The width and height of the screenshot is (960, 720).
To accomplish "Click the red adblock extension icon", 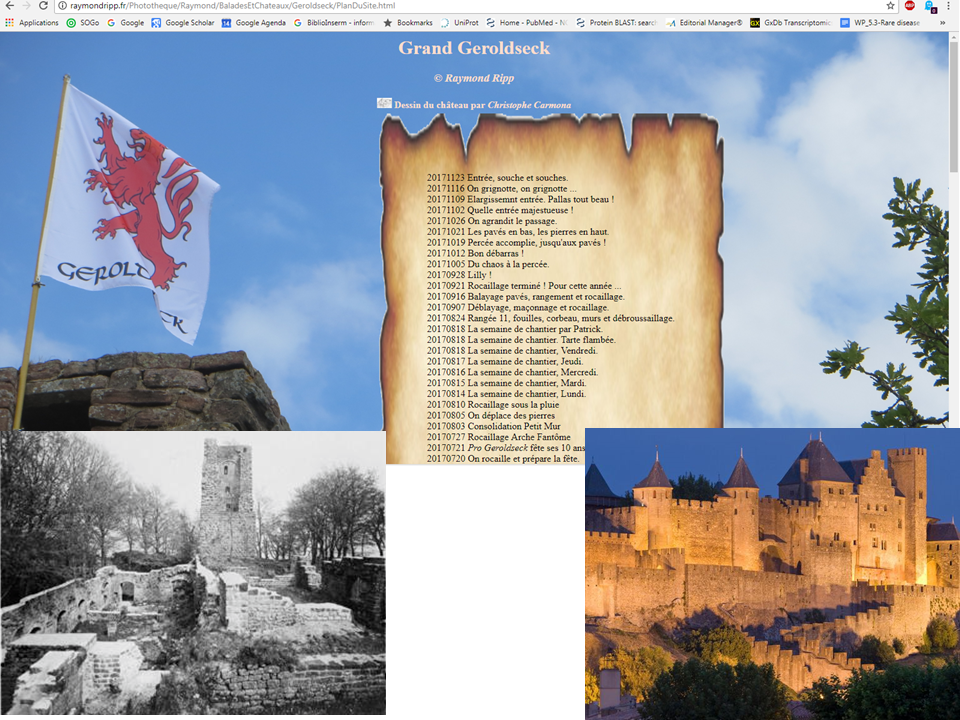I will [x=909, y=6].
